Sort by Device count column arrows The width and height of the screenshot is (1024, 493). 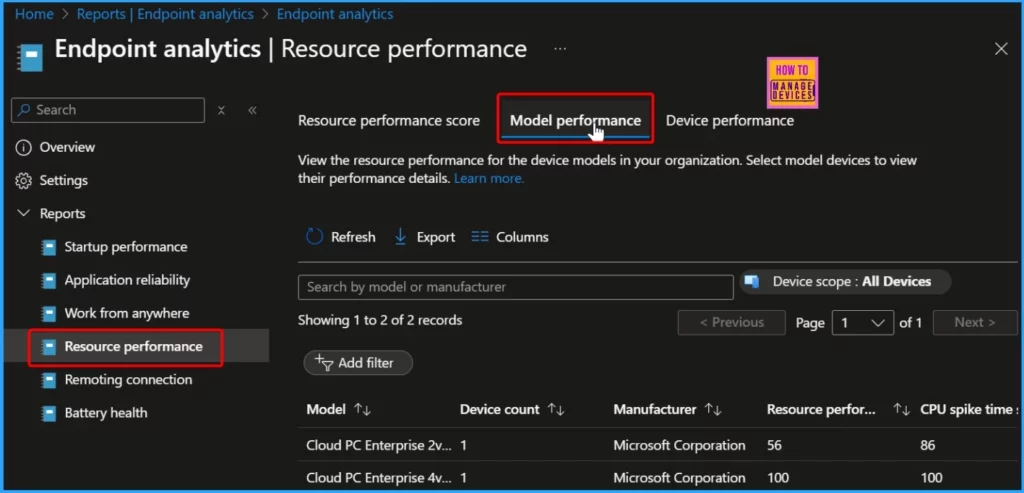click(556, 410)
